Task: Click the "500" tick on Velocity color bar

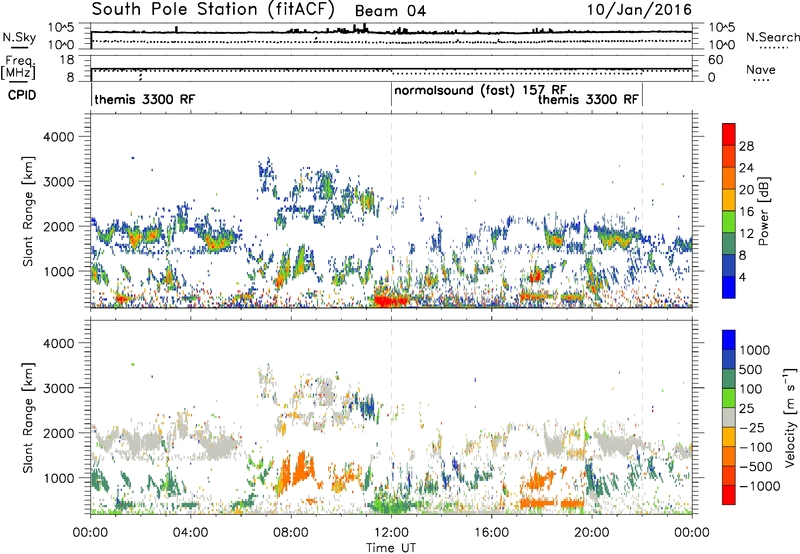Action: coord(750,369)
